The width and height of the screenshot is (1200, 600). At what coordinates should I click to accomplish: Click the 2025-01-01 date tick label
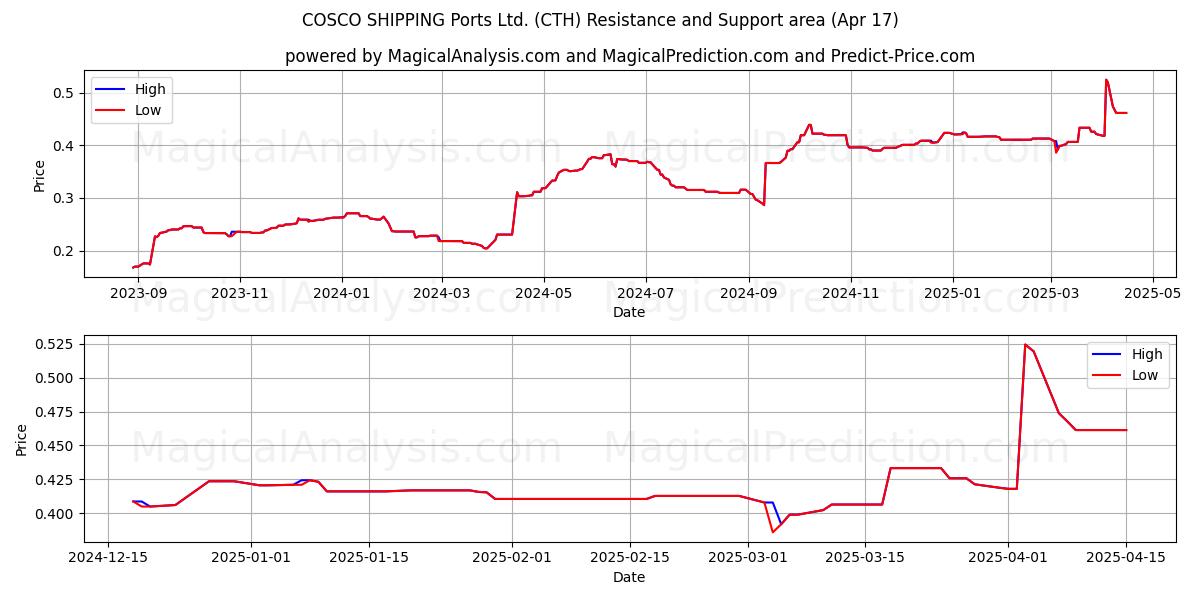coord(251,559)
